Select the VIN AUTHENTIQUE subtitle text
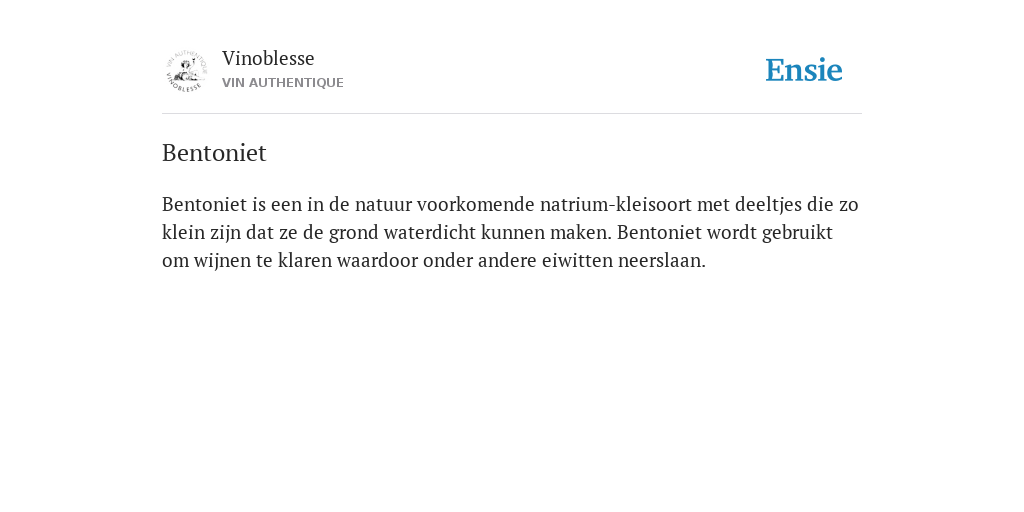The image size is (1024, 512). click(283, 83)
